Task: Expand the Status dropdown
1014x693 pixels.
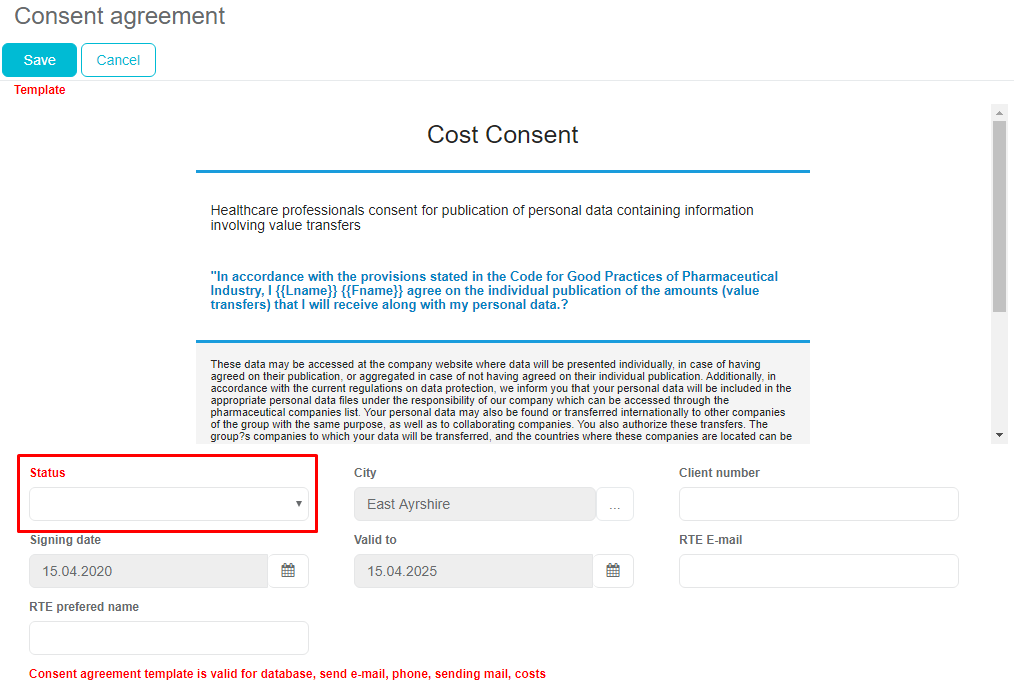Action: [169, 504]
